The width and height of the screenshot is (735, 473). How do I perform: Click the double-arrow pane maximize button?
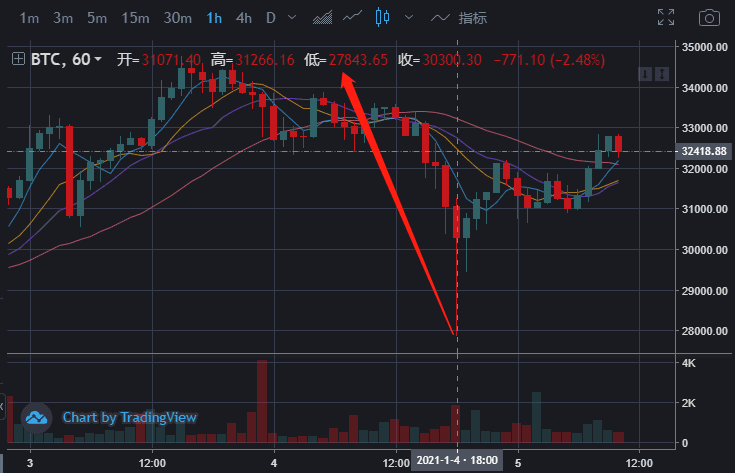662,74
